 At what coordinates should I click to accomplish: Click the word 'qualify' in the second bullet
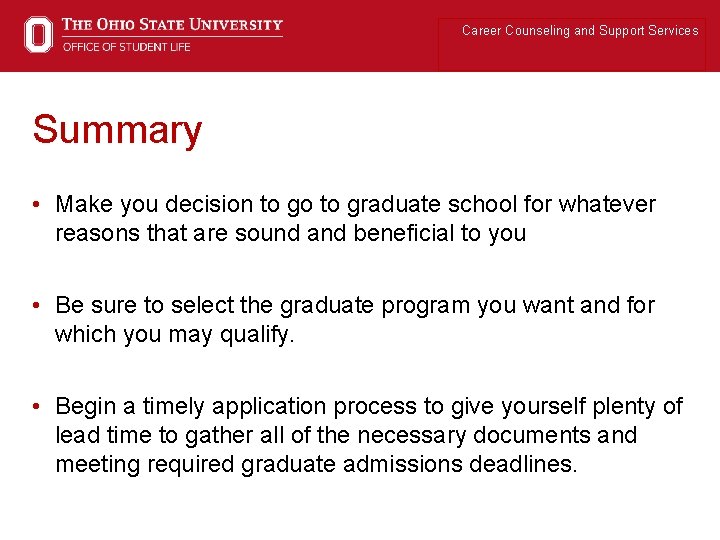click(259, 335)
